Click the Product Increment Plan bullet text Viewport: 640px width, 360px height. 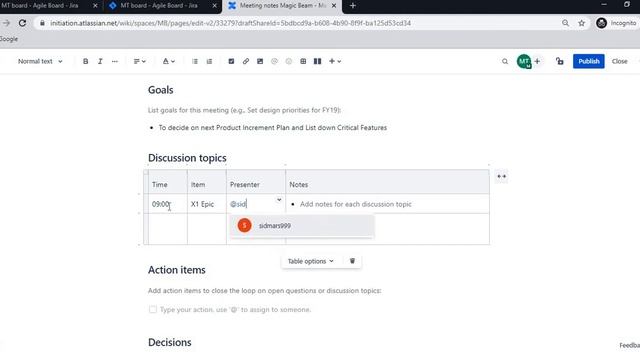coord(273,128)
